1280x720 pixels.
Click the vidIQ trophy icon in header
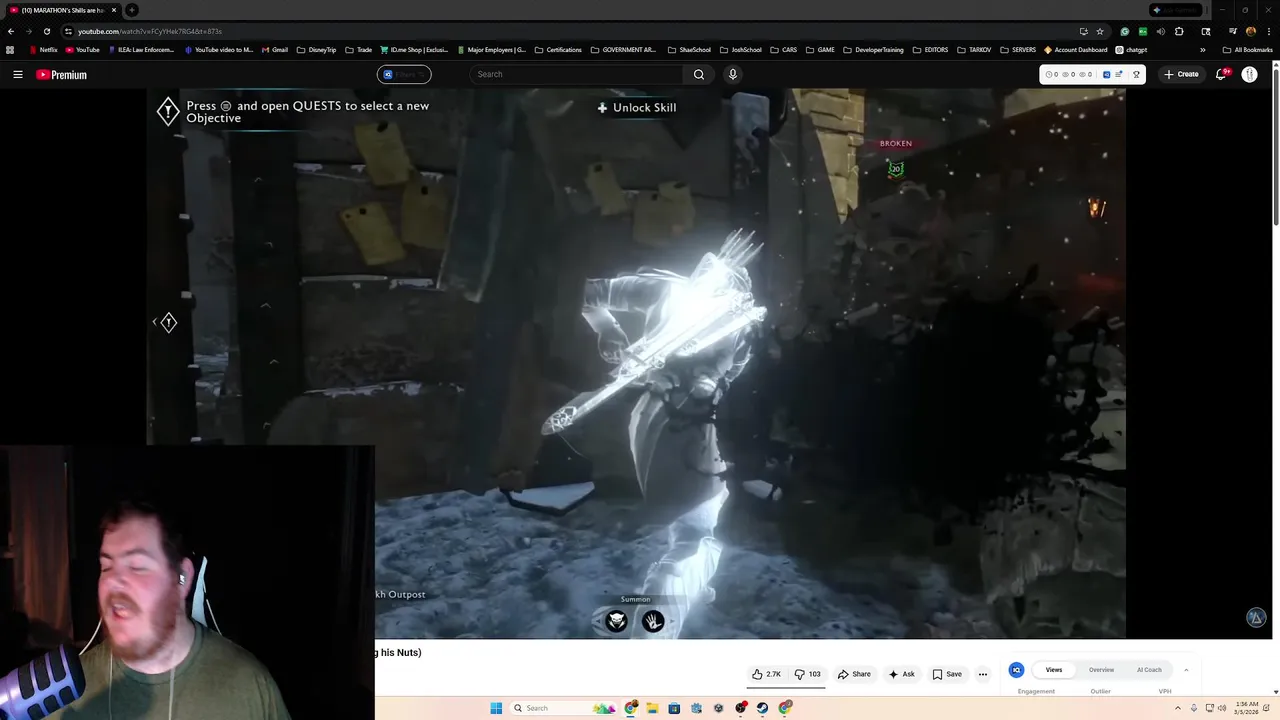coord(1136,75)
